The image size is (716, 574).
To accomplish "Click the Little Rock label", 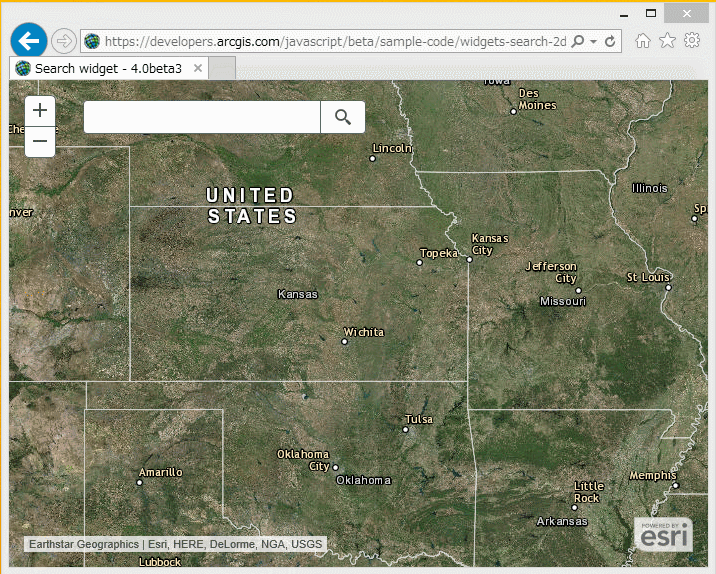I will (589, 492).
